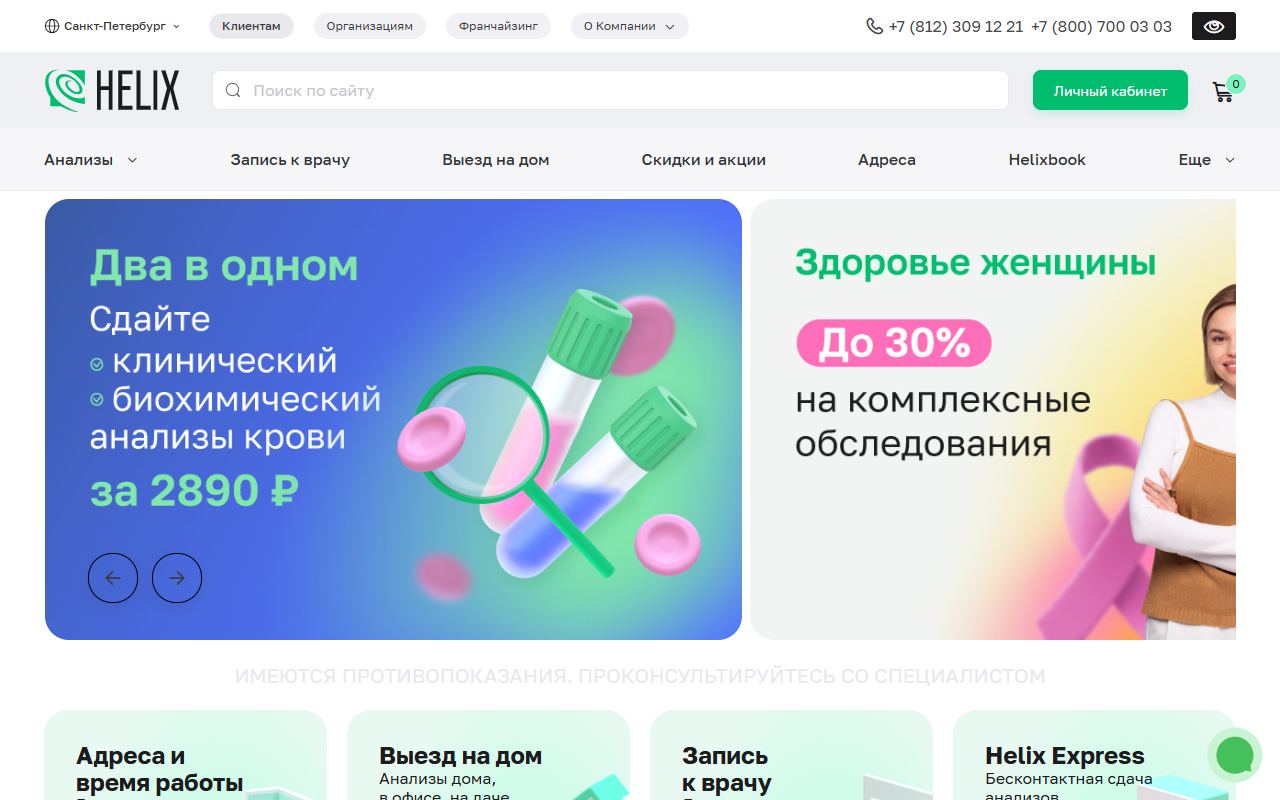This screenshot has width=1280, height=800.
Task: Click the search magnifier icon
Action: pos(233,90)
